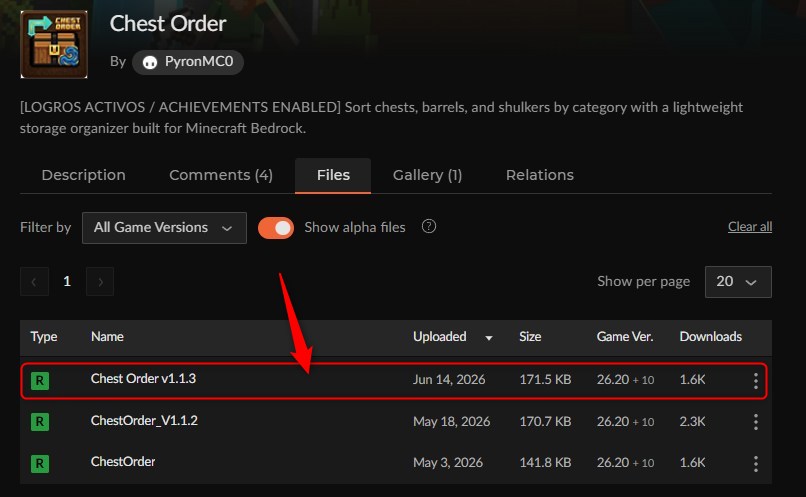Click the Clear all link
Image resolution: width=806 pixels, height=497 pixels.
click(749, 227)
